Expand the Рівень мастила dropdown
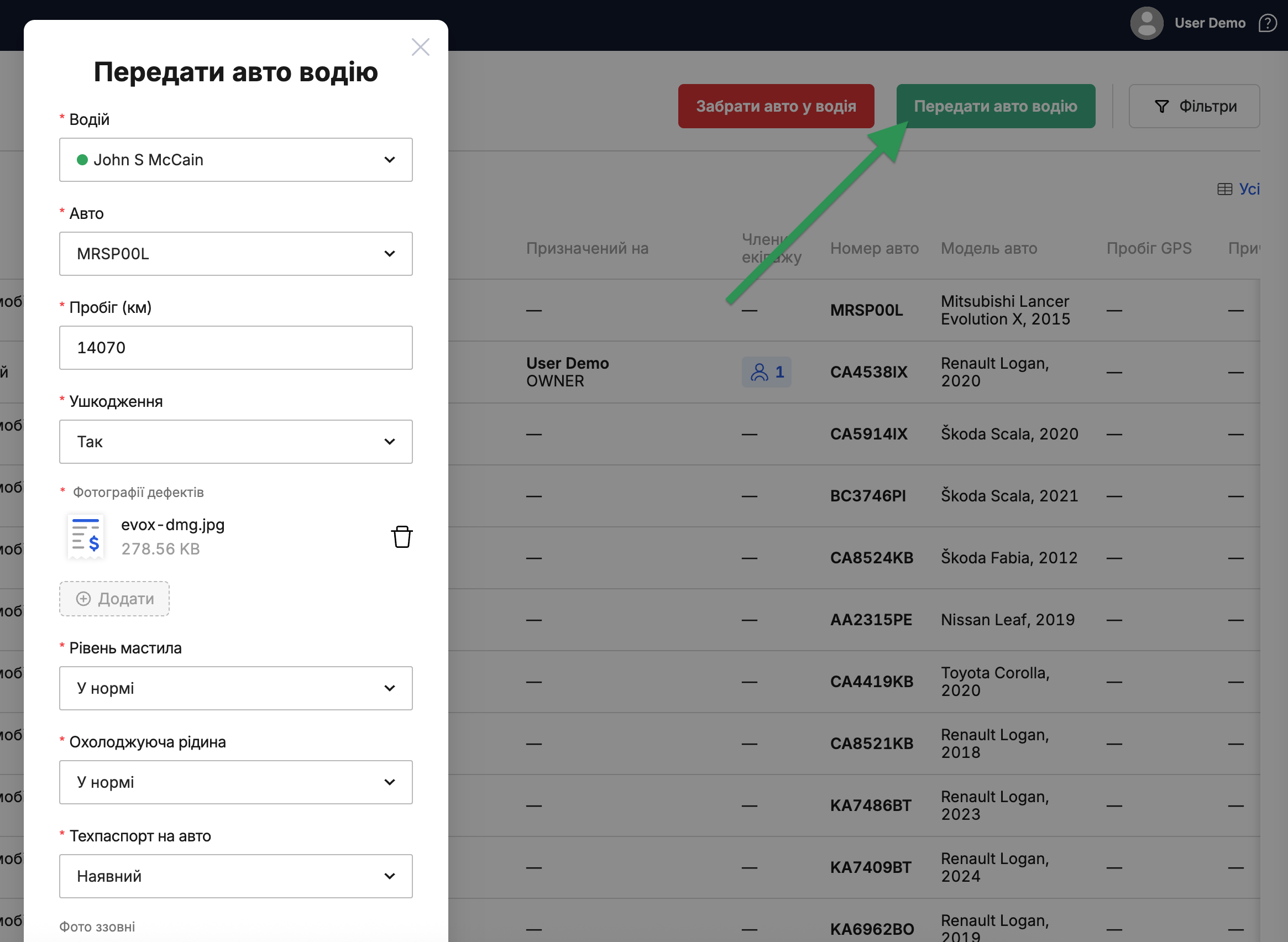This screenshot has width=1288, height=942. click(x=235, y=688)
